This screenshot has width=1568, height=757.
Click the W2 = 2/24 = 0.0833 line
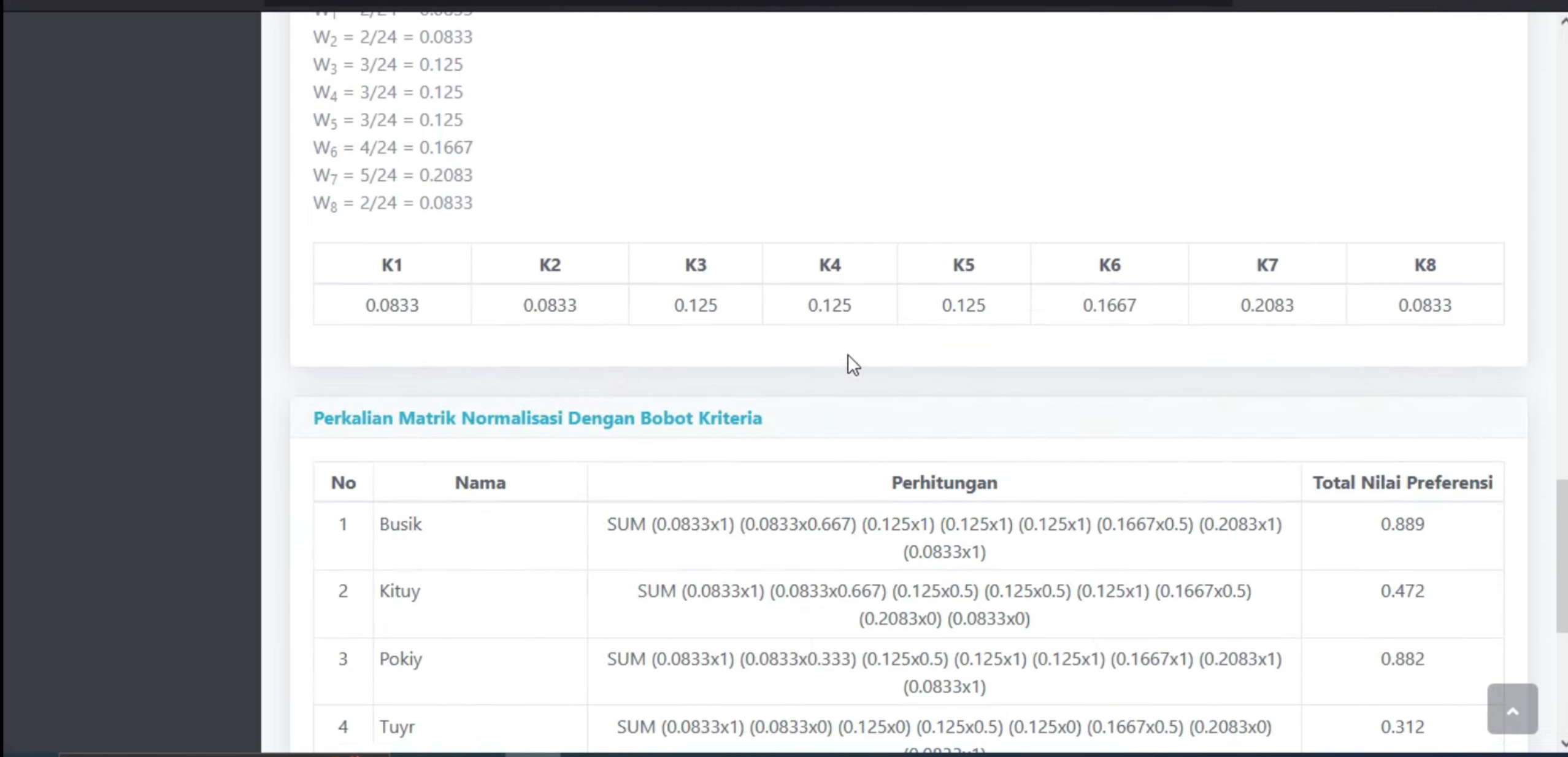393,37
